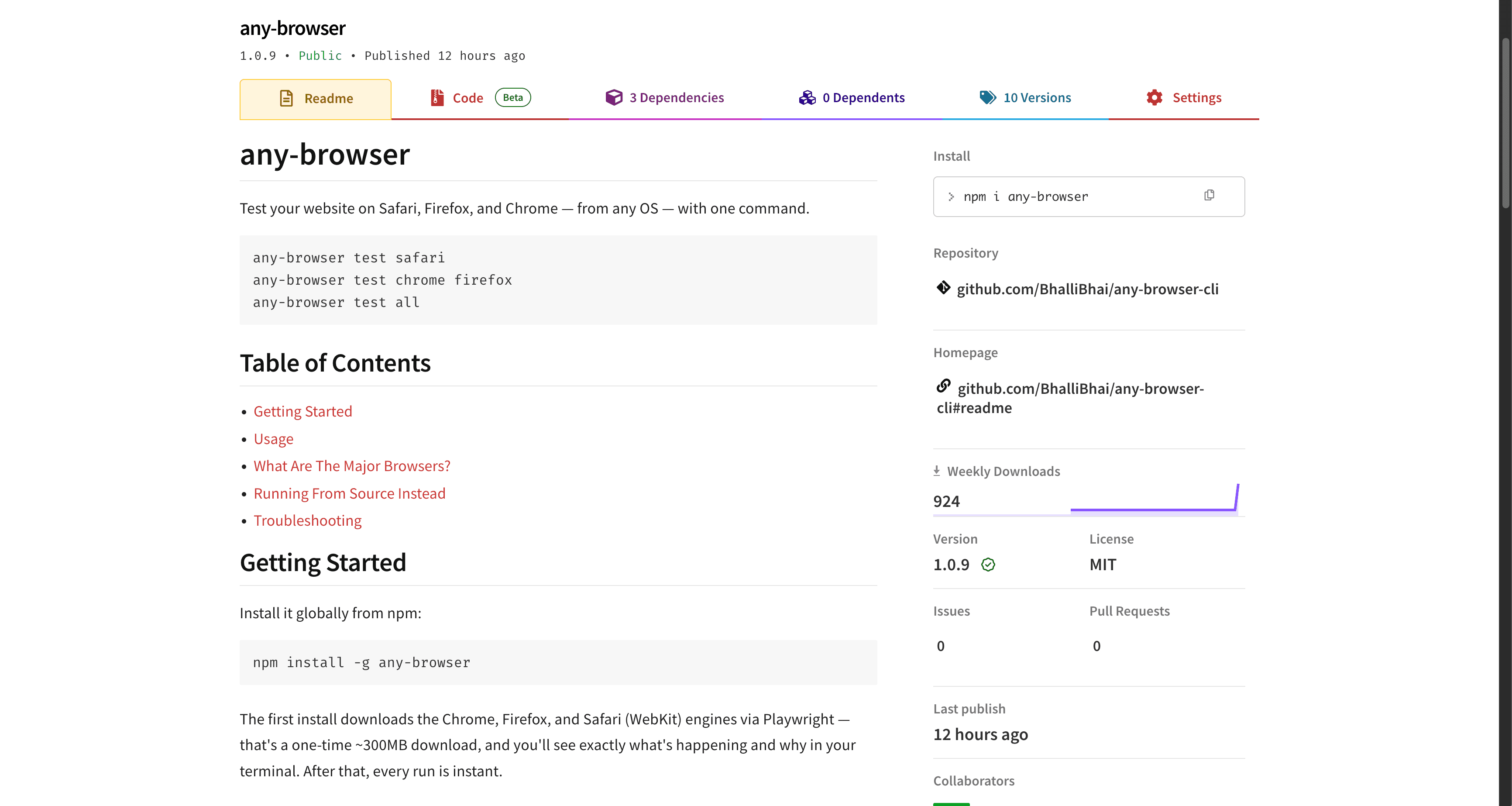This screenshot has height=806, width=1512.
Task: Click the 'any-browser test safari' code line
Action: click(349, 258)
